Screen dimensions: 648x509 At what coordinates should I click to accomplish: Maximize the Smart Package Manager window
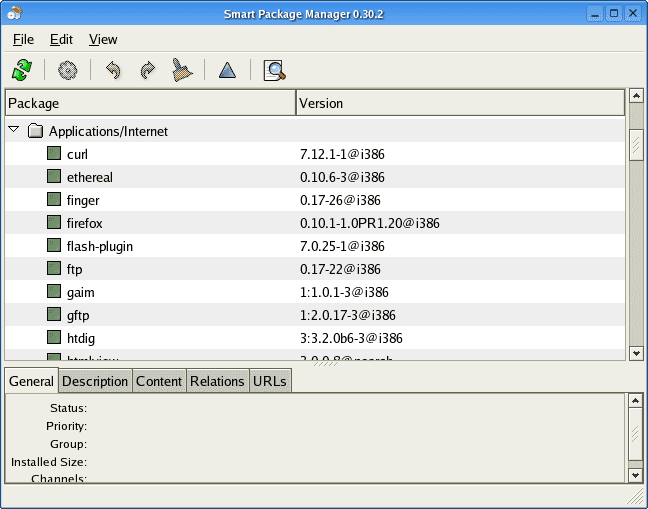point(614,14)
